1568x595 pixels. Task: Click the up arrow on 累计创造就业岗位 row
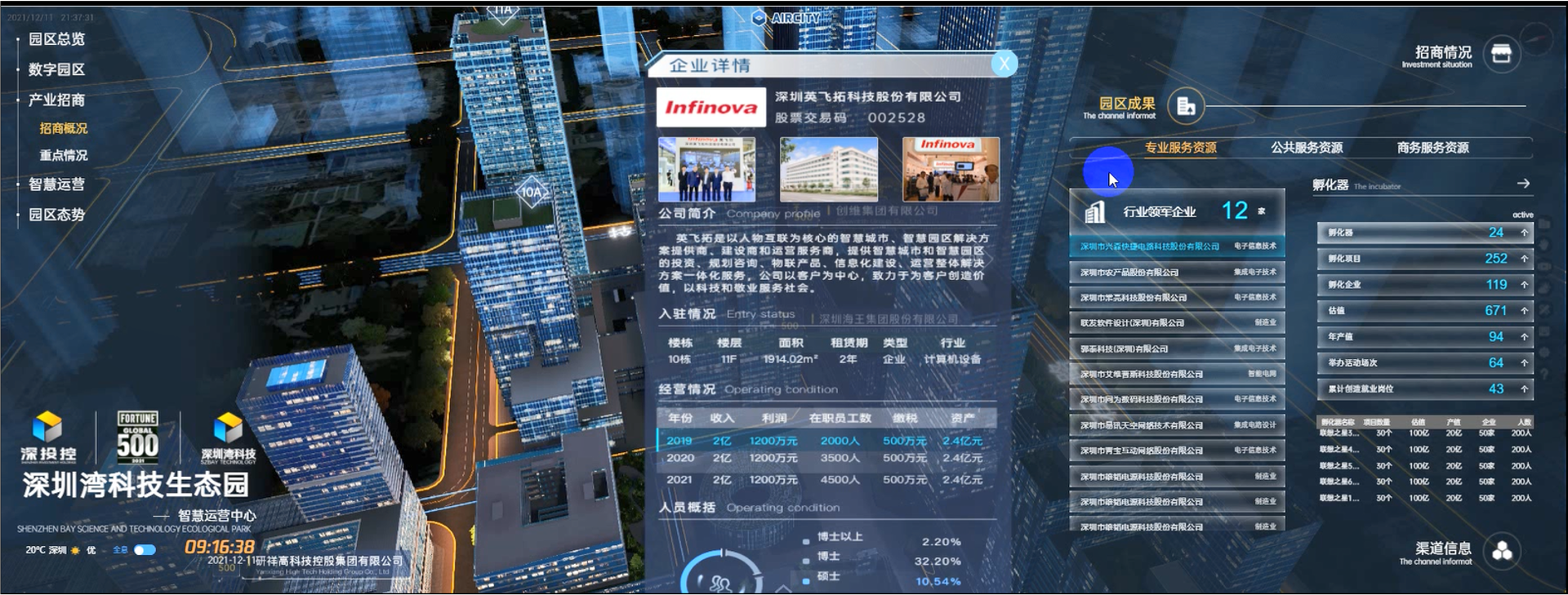coord(1524,389)
